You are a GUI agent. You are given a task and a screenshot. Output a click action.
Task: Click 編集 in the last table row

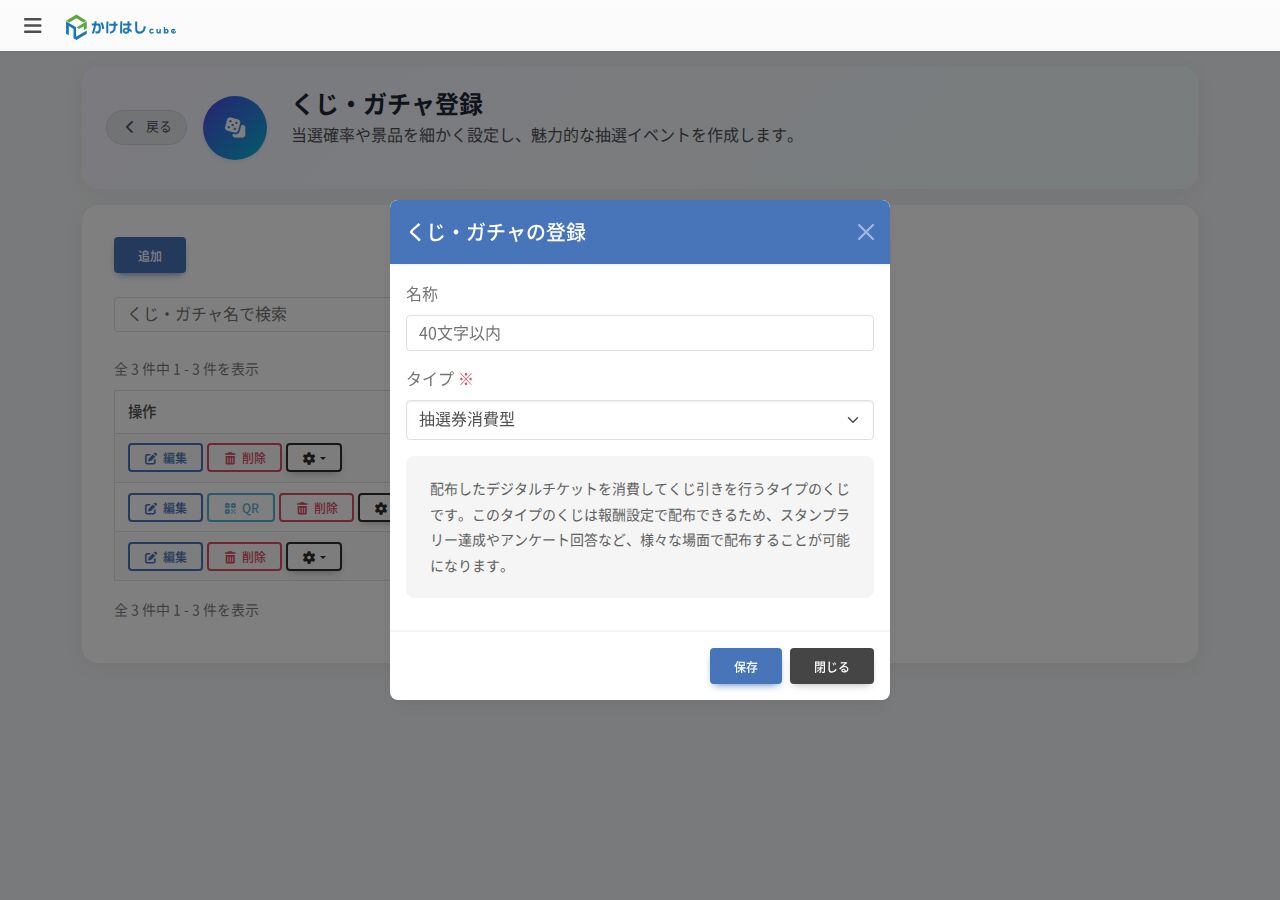pos(165,557)
